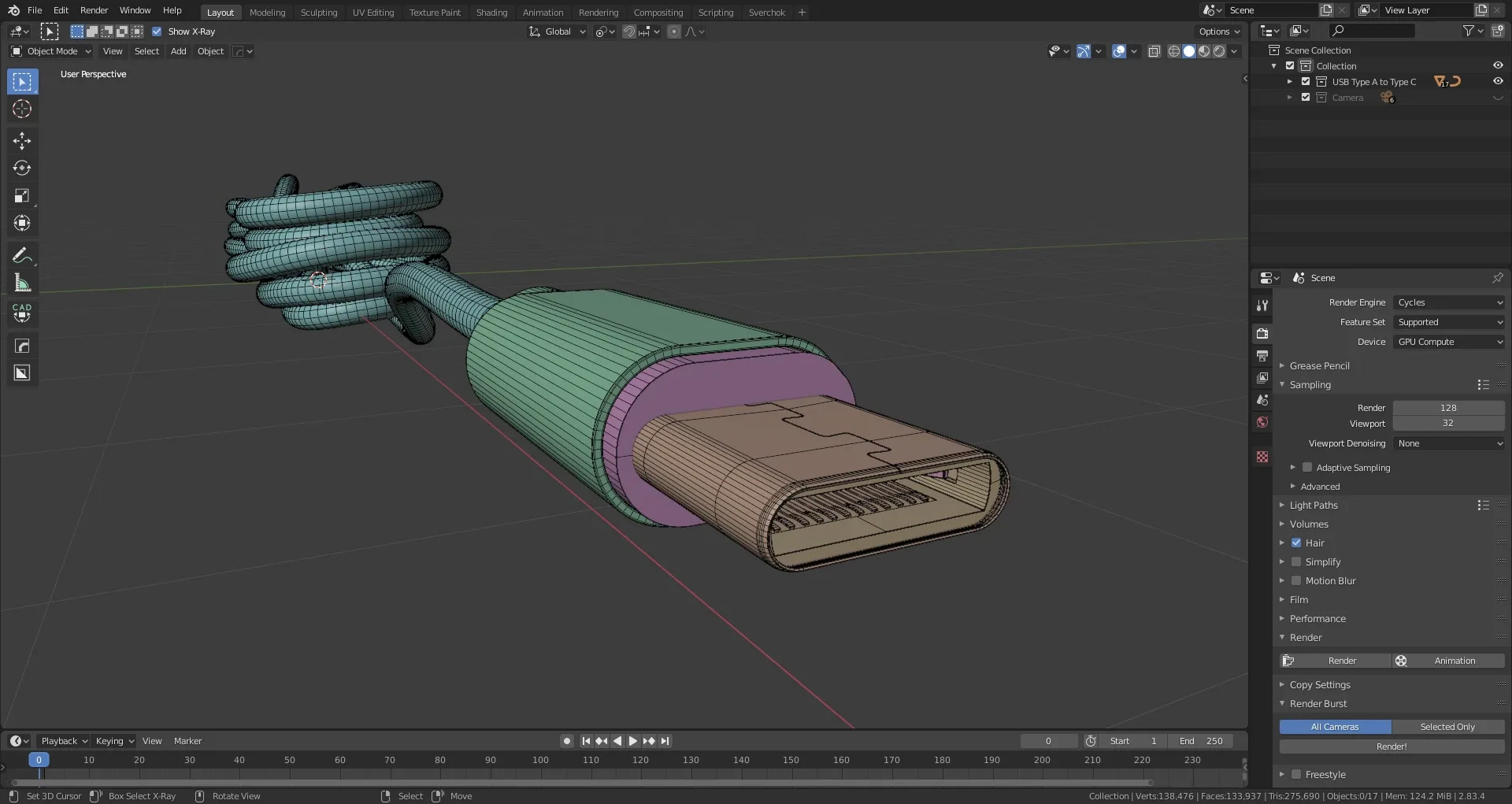Expand the Light Paths panel
This screenshot has height=804, width=1512.
(1314, 505)
